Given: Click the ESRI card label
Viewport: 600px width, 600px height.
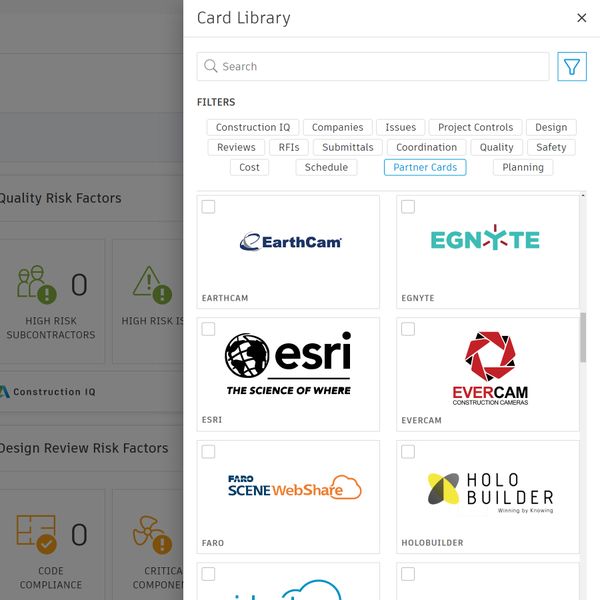Looking at the screenshot, I should [x=212, y=420].
